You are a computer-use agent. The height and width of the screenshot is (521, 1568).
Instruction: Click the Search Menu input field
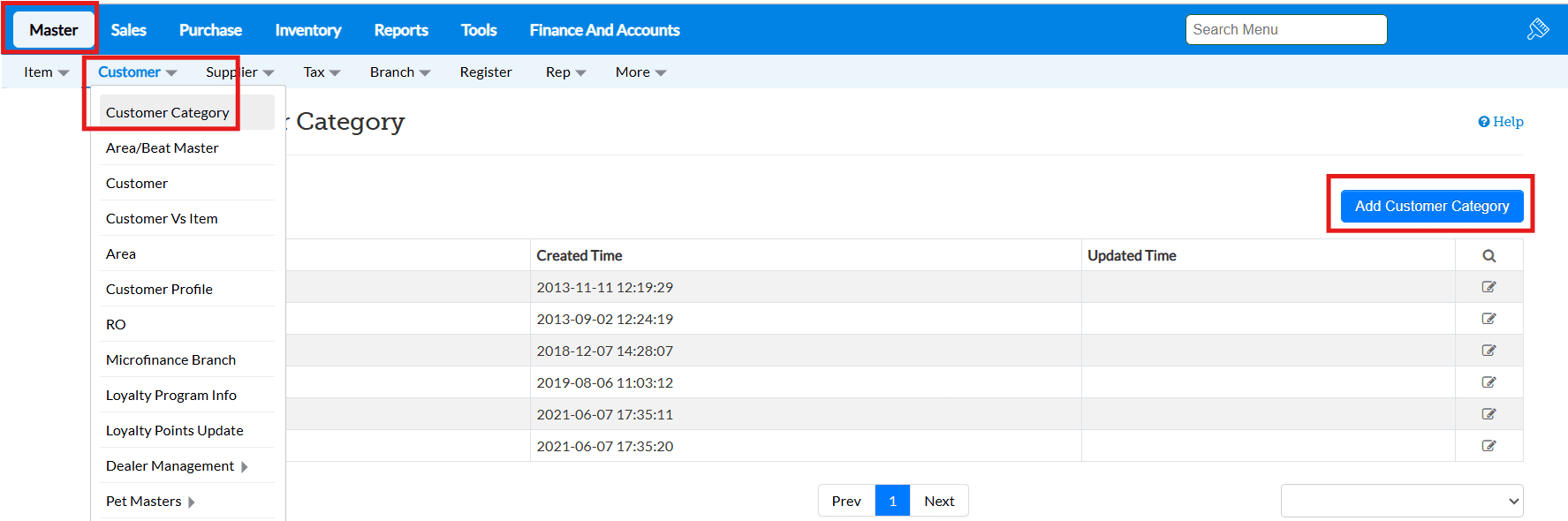[x=1285, y=30]
